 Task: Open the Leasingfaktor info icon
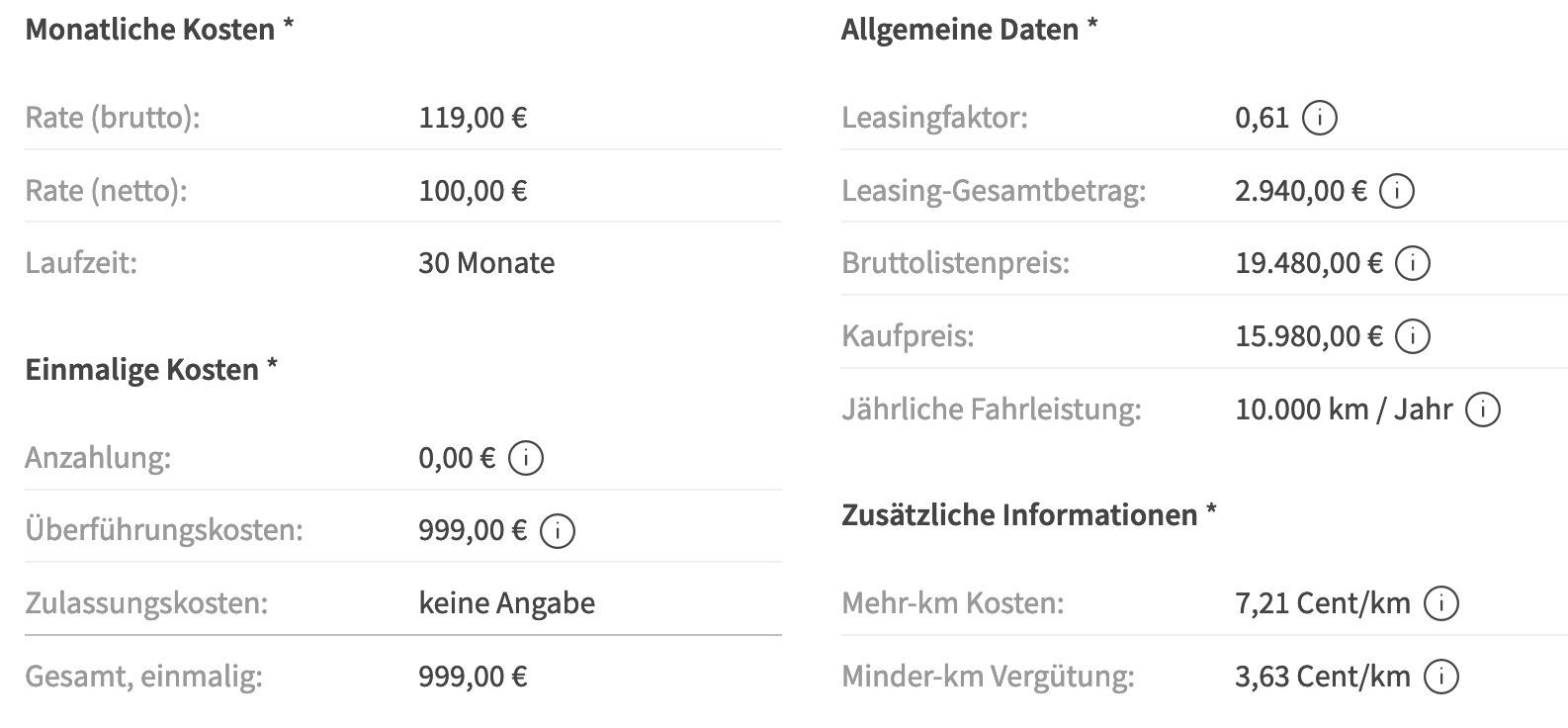(x=1320, y=119)
